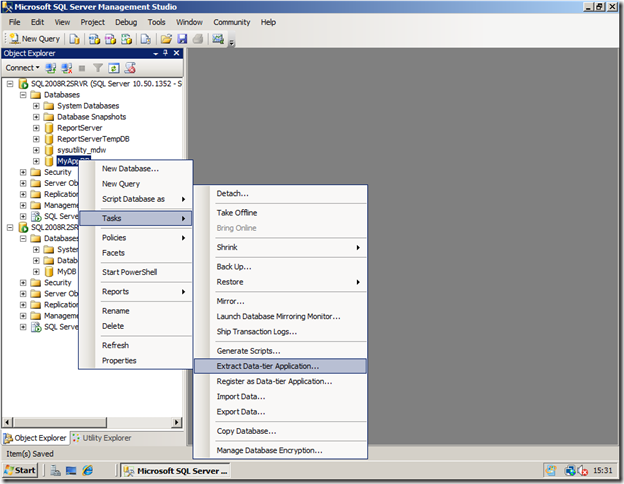Image resolution: width=624 pixels, height=484 pixels.
Task: Click the Activity Monitor toolbar icon
Action: pyautogui.click(x=218, y=39)
